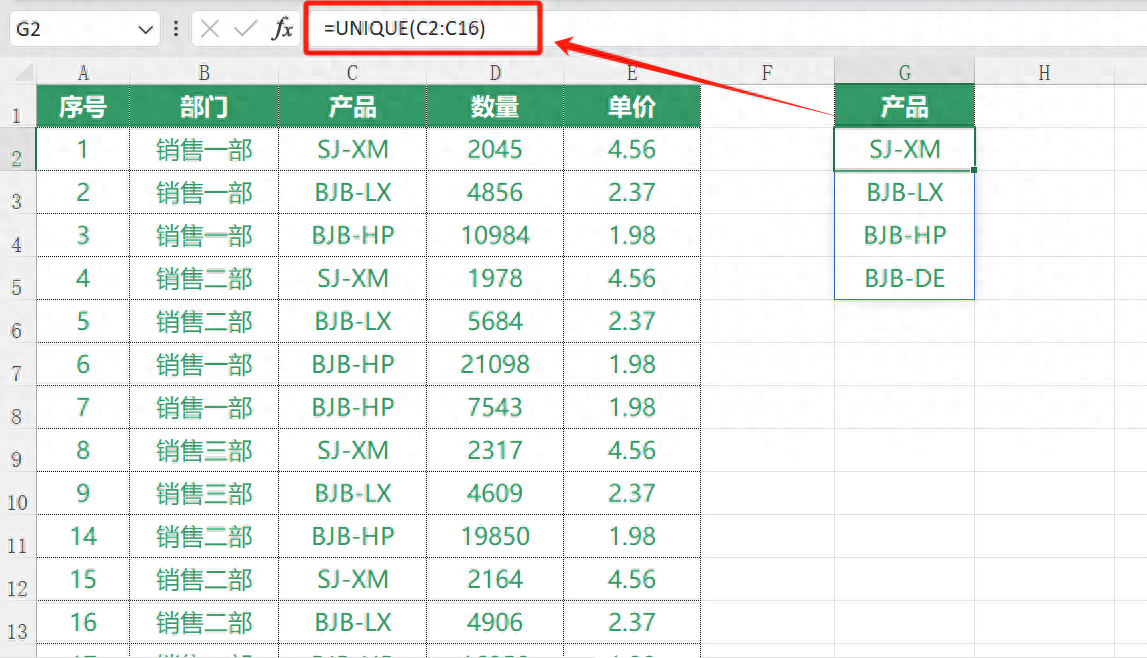Click product cell BJB-HP in row 11
This screenshot has width=1147, height=658.
353,537
